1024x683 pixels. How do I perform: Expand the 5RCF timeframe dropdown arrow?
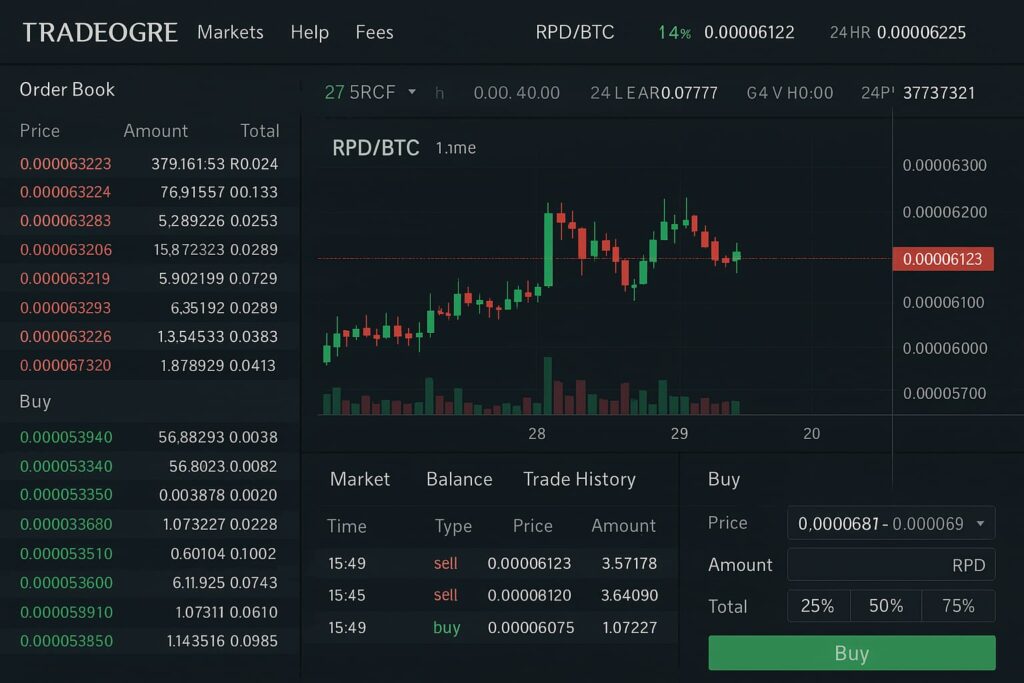(411, 92)
